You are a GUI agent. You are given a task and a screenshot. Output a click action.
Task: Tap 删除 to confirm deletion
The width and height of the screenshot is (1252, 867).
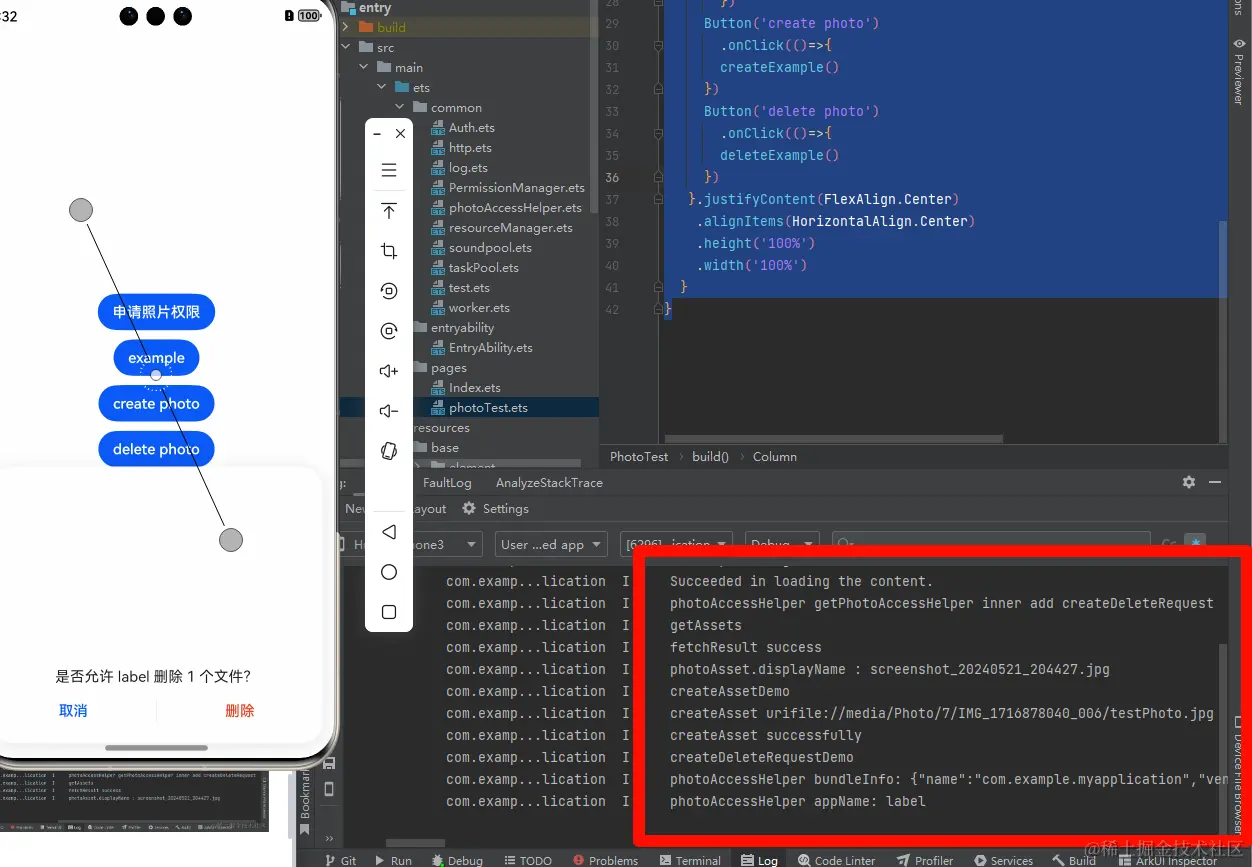coord(240,711)
